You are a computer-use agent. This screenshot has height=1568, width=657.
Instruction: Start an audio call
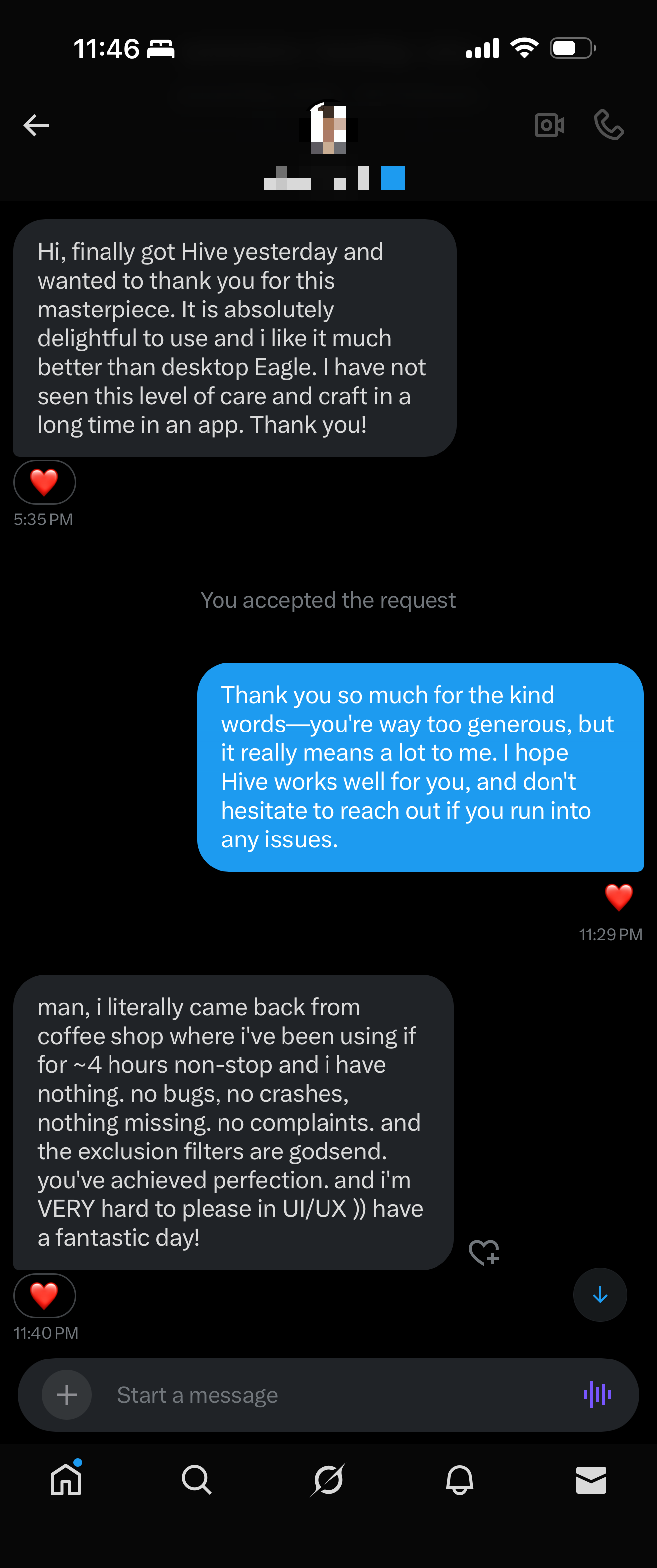608,125
